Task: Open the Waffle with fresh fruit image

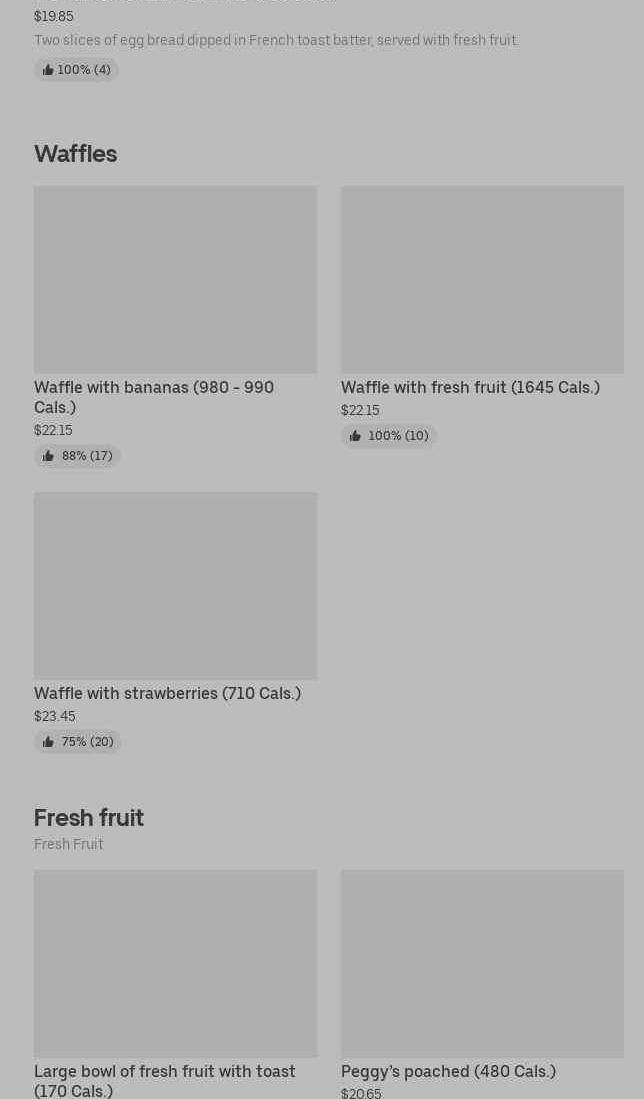Action: (x=482, y=279)
